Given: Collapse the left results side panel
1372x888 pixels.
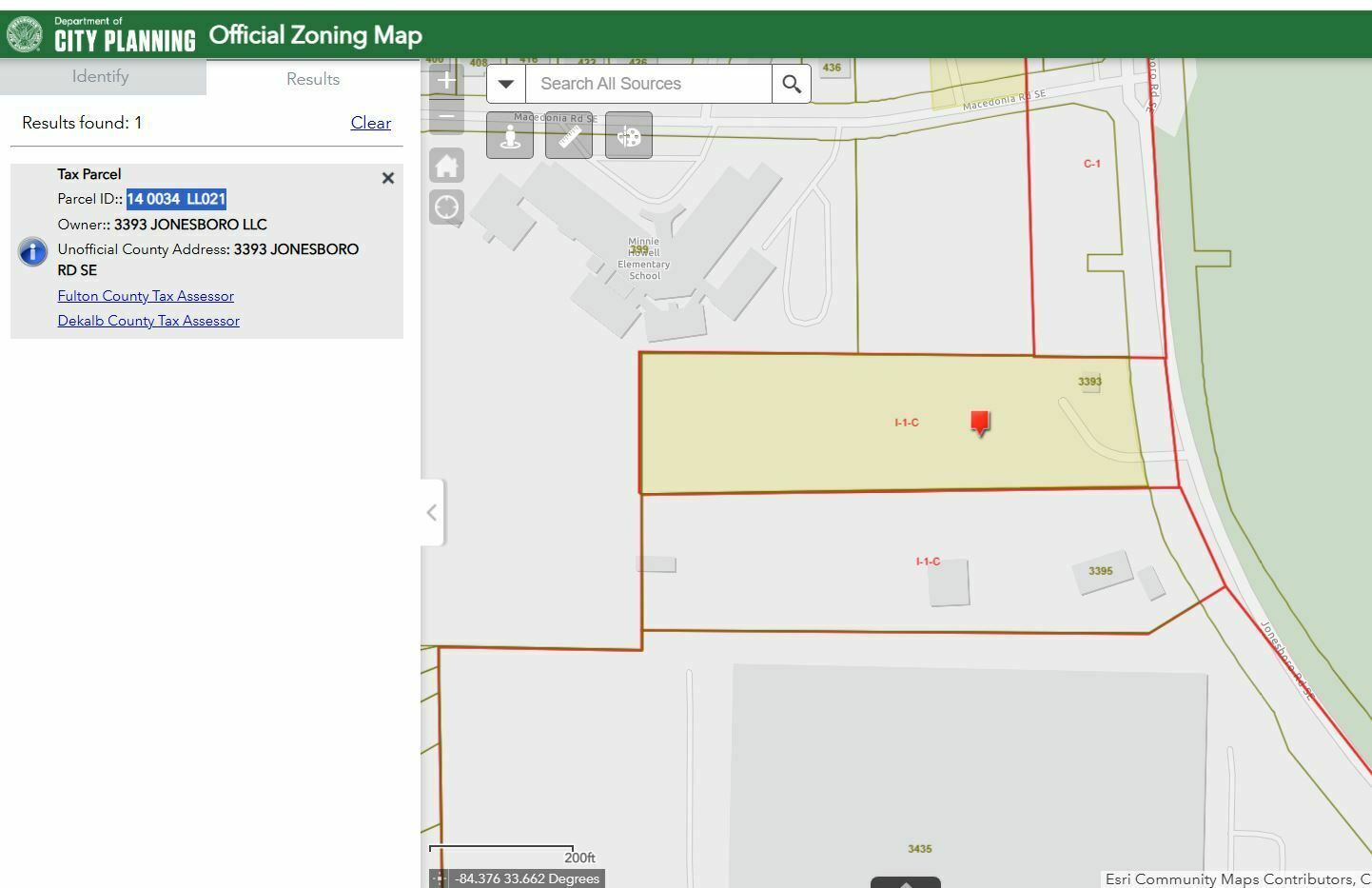Looking at the screenshot, I should (x=432, y=513).
